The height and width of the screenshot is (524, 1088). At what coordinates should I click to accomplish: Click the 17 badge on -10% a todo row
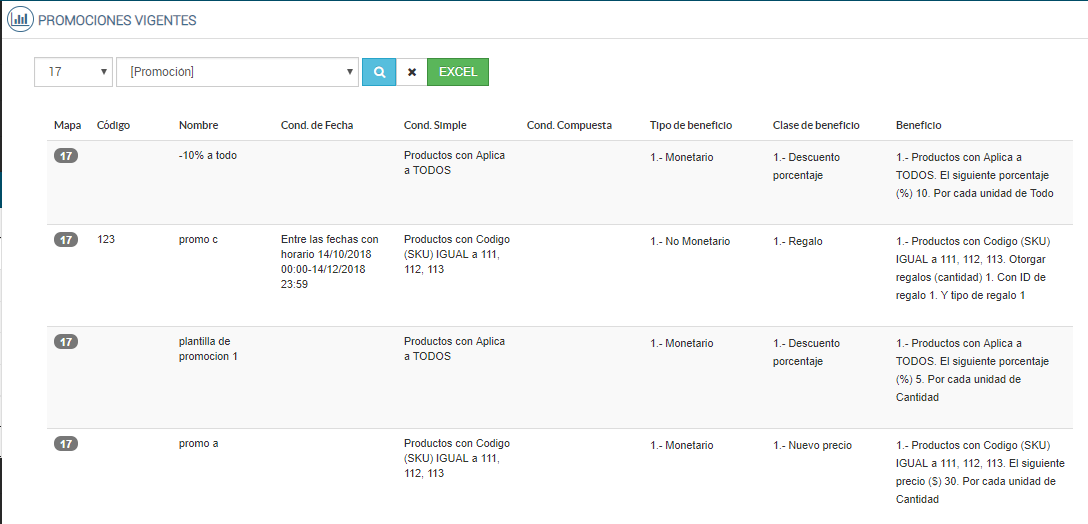[x=66, y=156]
